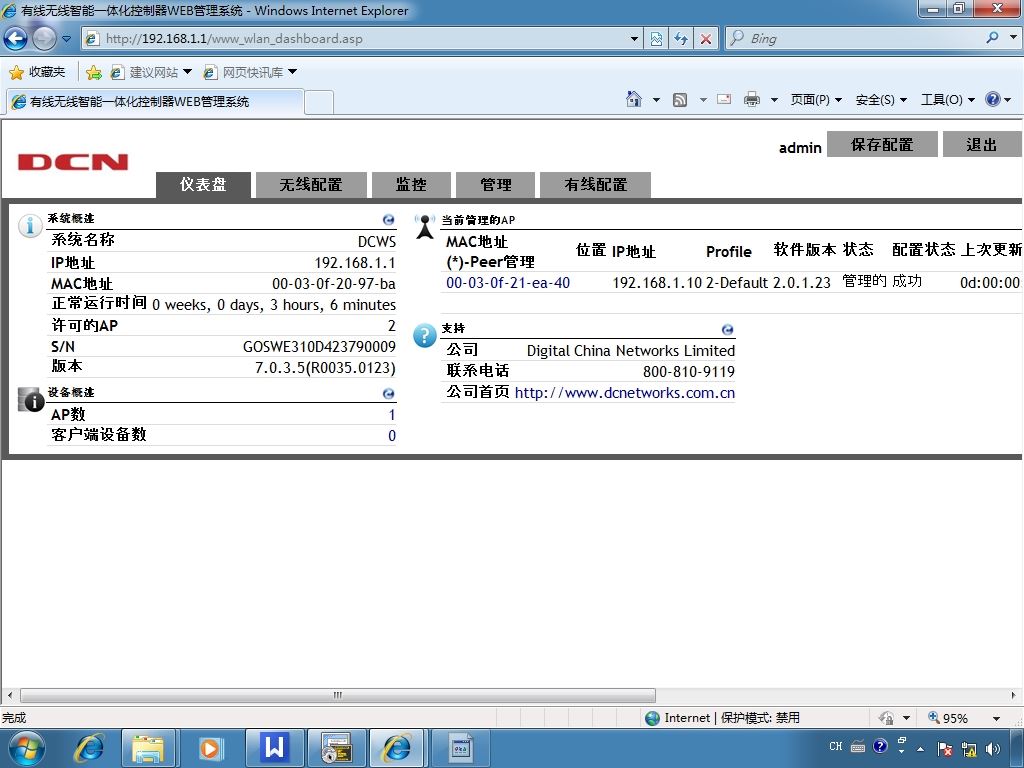
Task: Click the scrollbar right arrow
Action: pos(1014,695)
